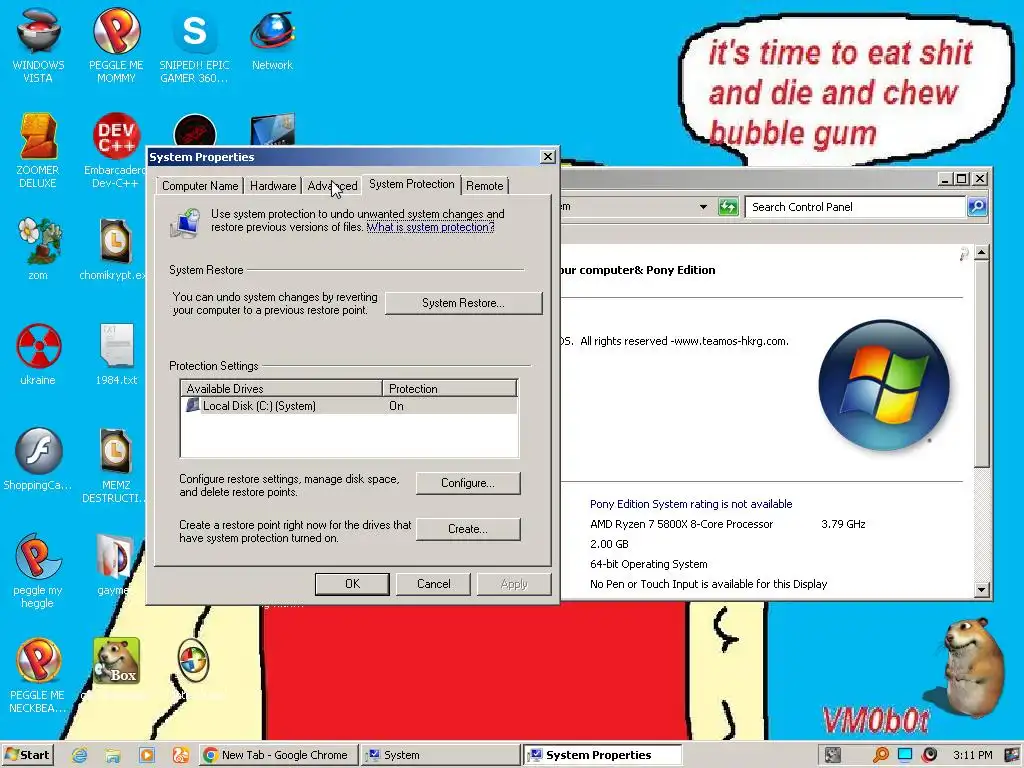Select Local Disk (C:) (System) drive row

click(349, 406)
